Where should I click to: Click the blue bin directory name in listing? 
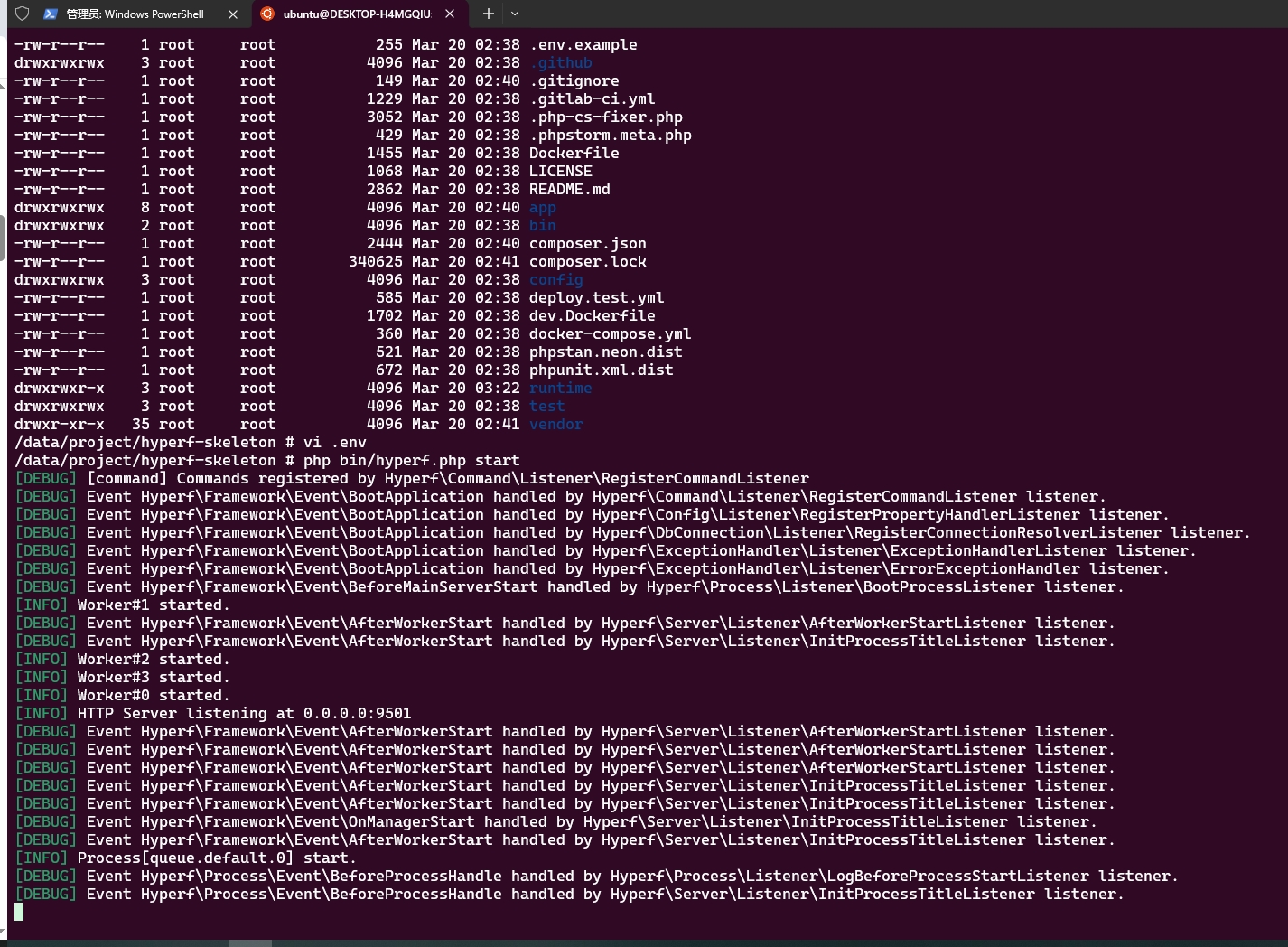click(x=543, y=226)
